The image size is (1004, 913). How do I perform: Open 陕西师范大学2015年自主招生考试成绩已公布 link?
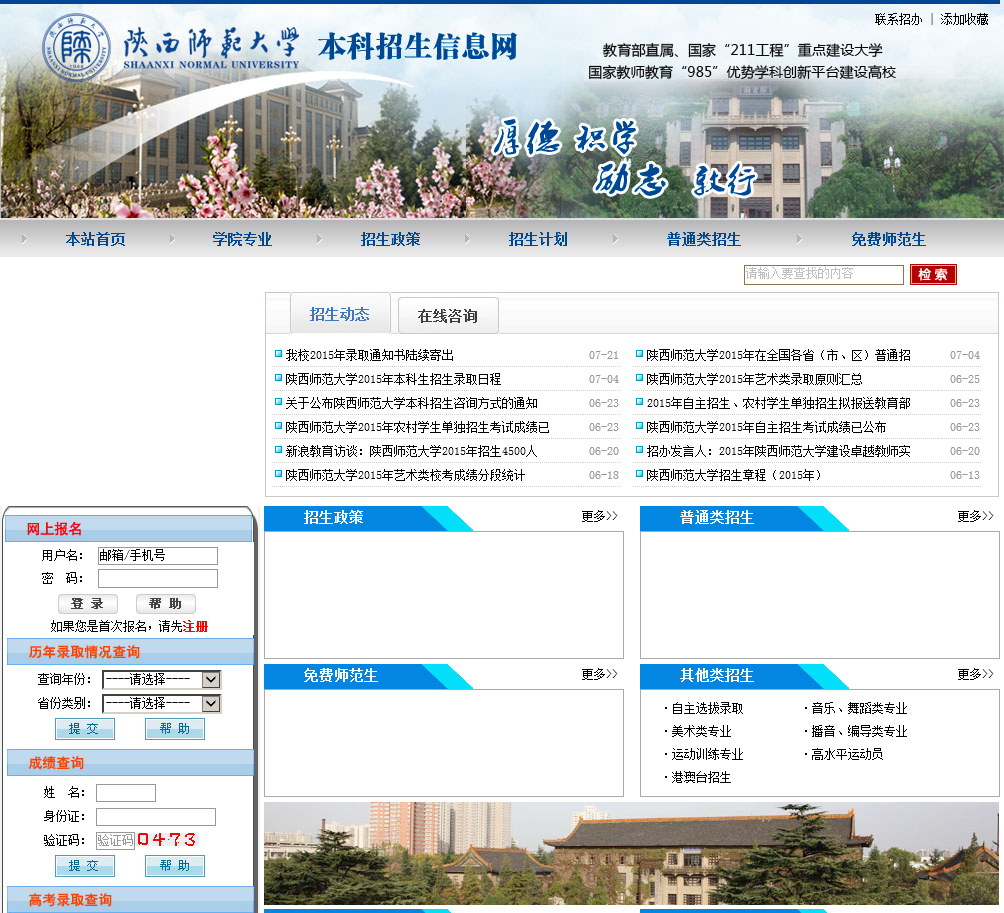766,427
